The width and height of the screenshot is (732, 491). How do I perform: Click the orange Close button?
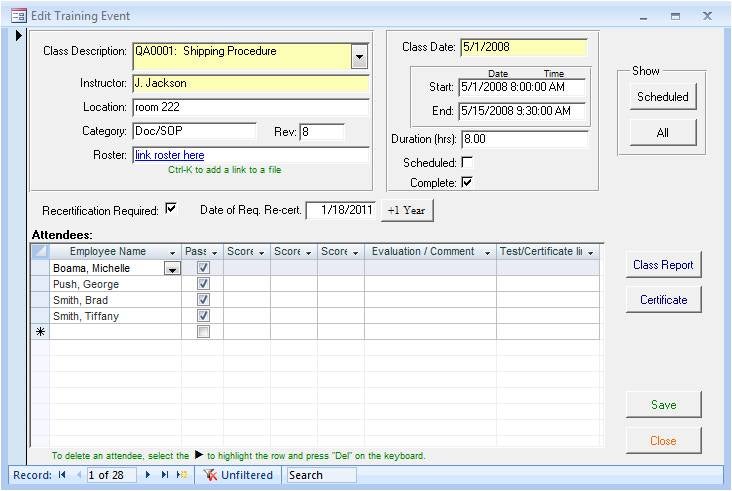663,441
